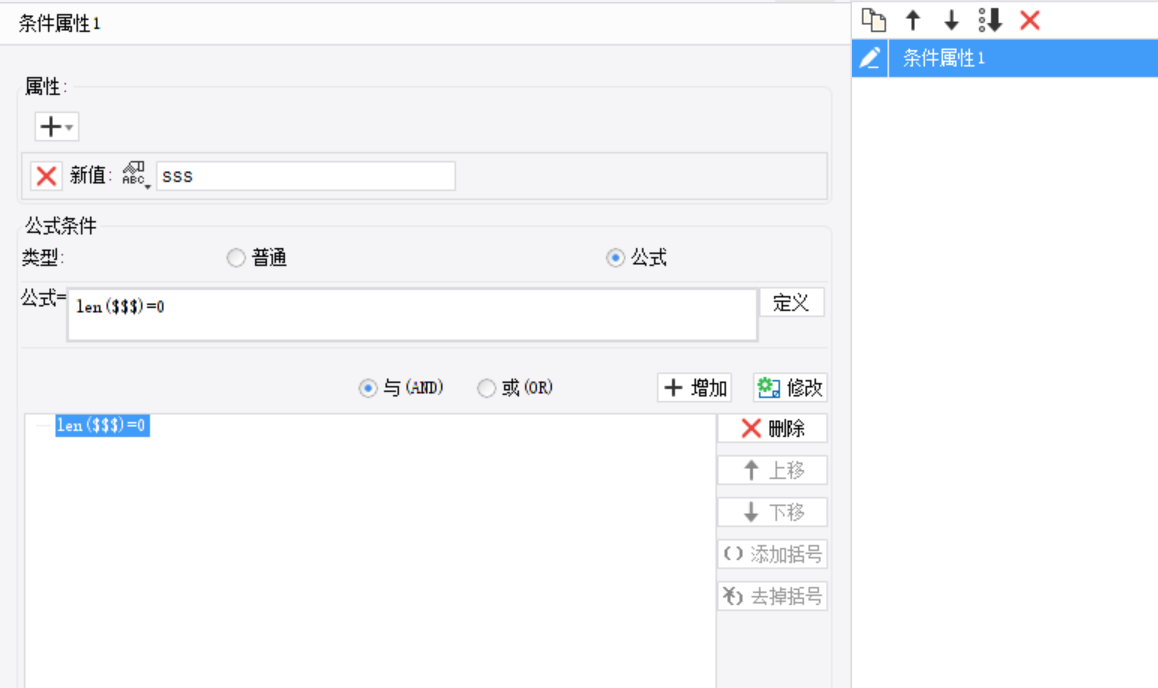The image size is (1158, 688).
Task: Click the 添加括号 add brackets button
Action: (x=772, y=554)
